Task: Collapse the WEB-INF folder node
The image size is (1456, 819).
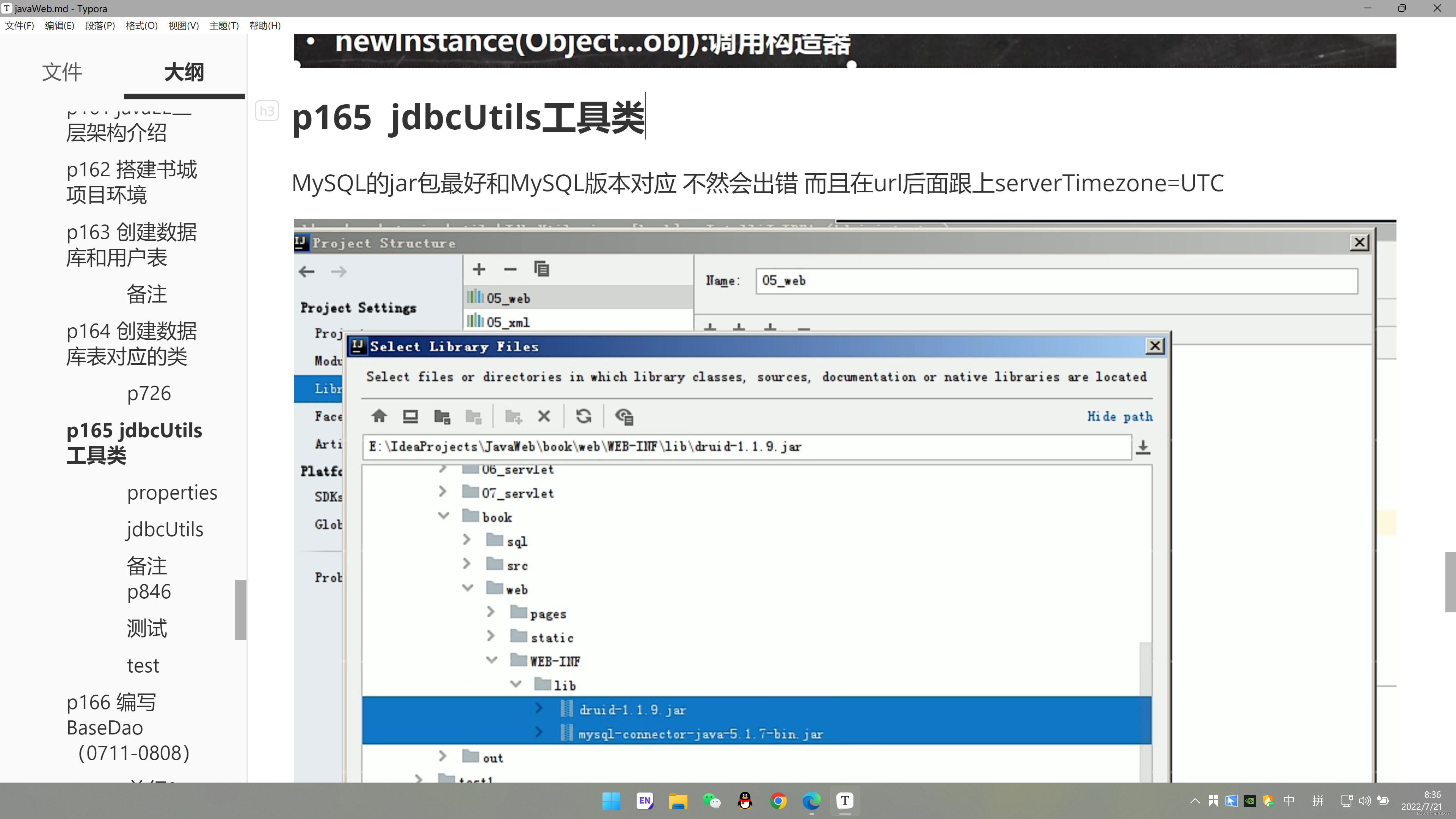Action: [x=492, y=660]
